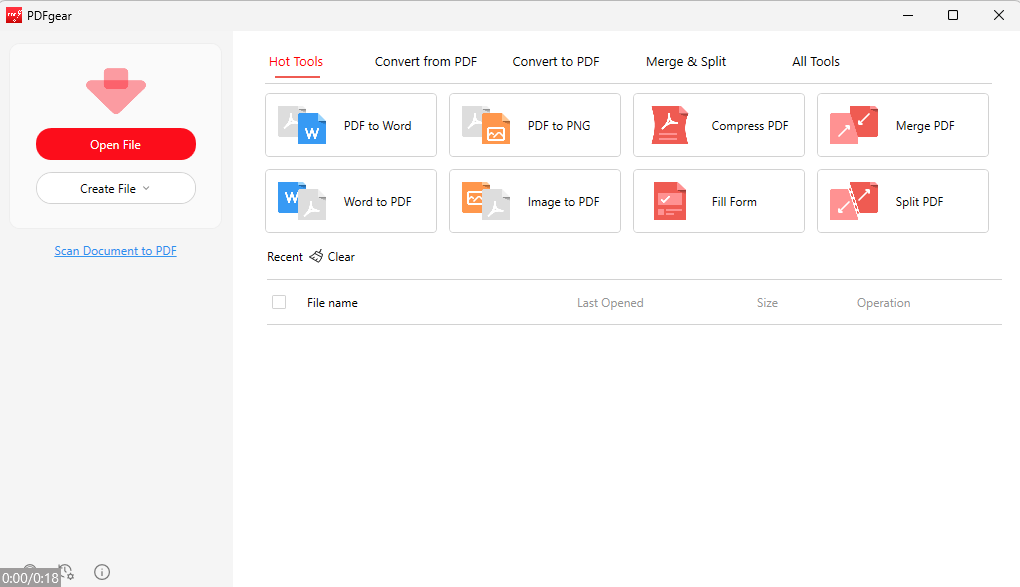Click the Recent label
Image resolution: width=1020 pixels, height=587 pixels.
coord(284,256)
